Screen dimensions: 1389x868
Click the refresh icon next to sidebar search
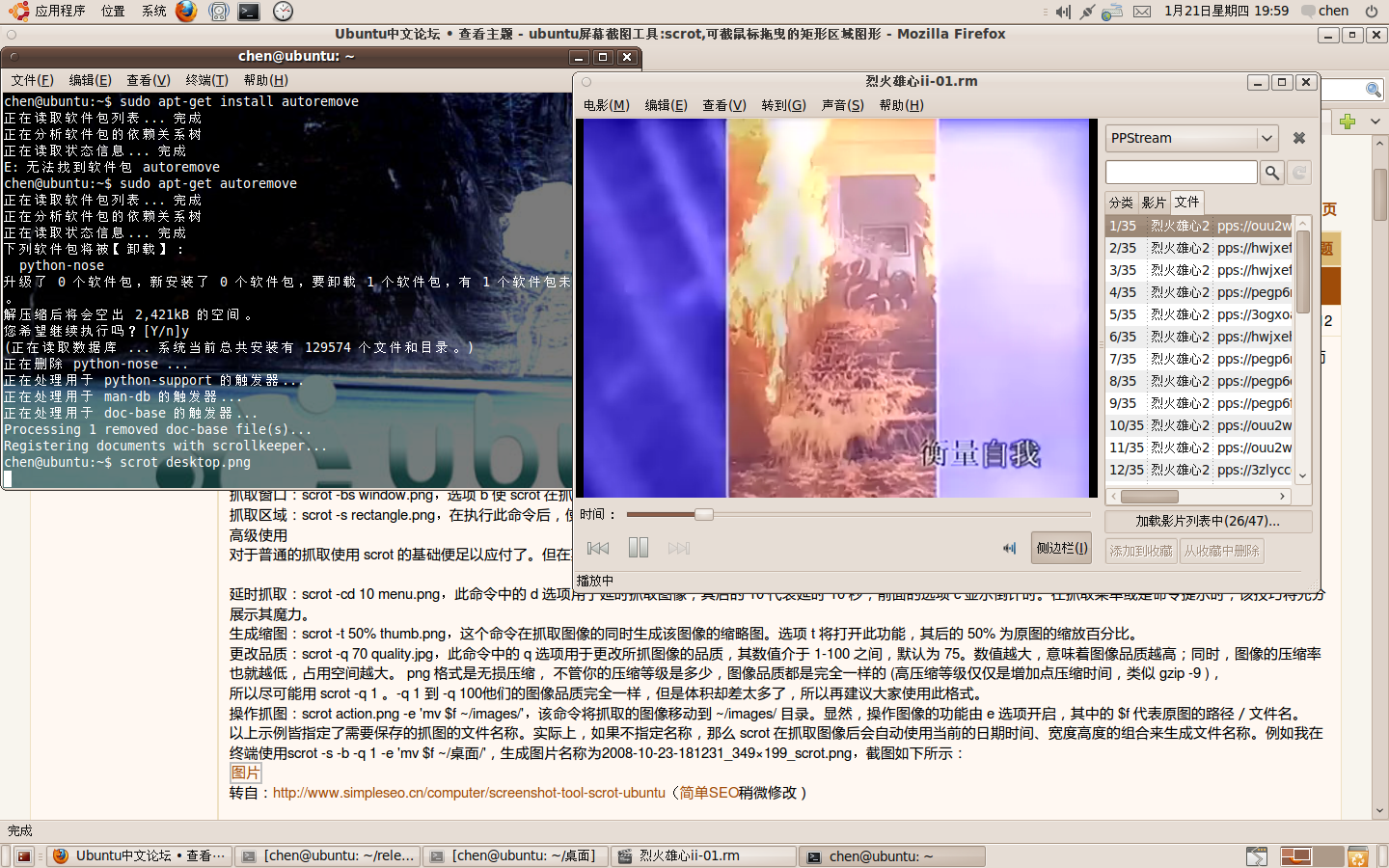click(1299, 173)
